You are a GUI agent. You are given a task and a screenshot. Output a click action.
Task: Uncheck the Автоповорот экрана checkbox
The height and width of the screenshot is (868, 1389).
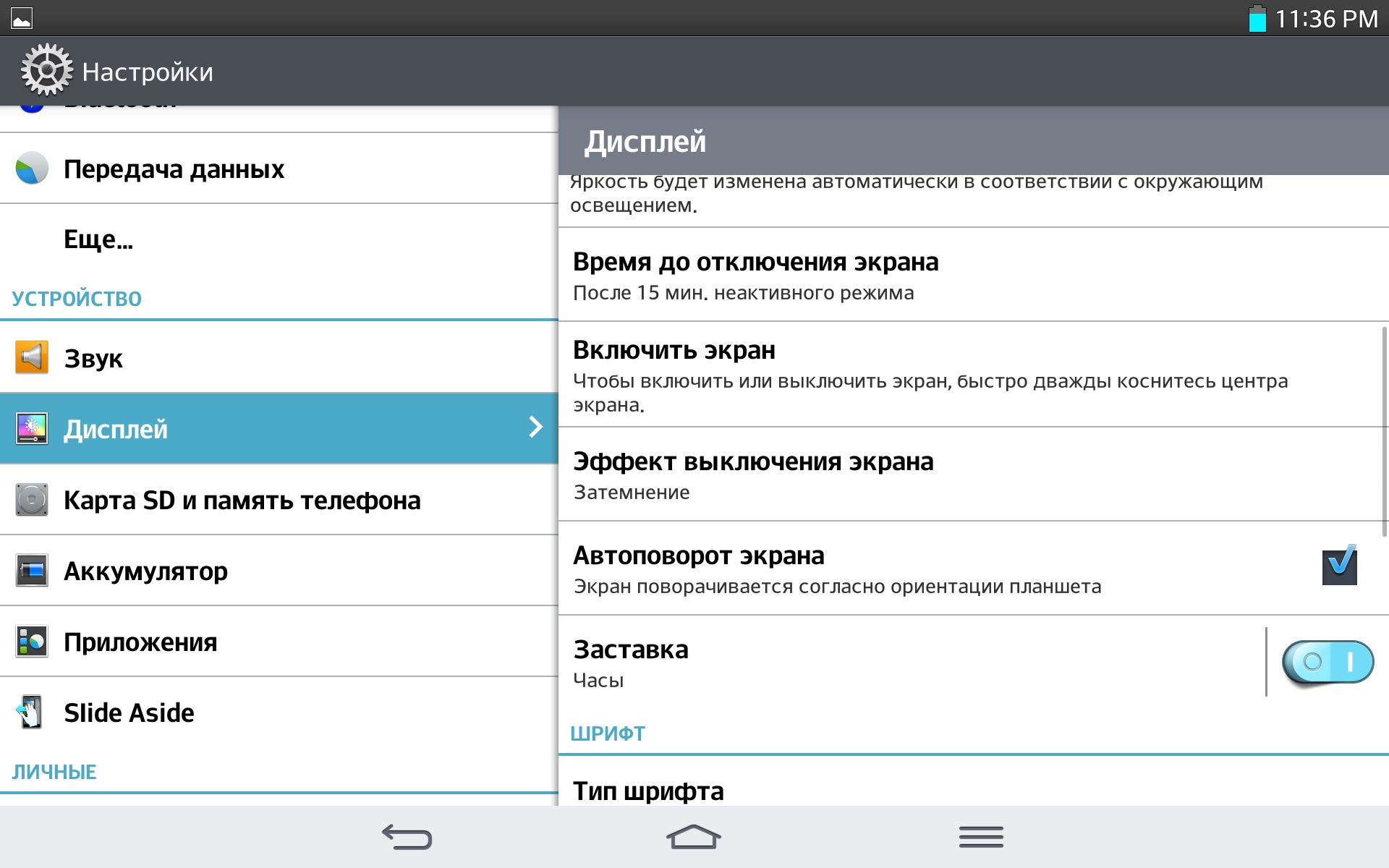[1339, 566]
